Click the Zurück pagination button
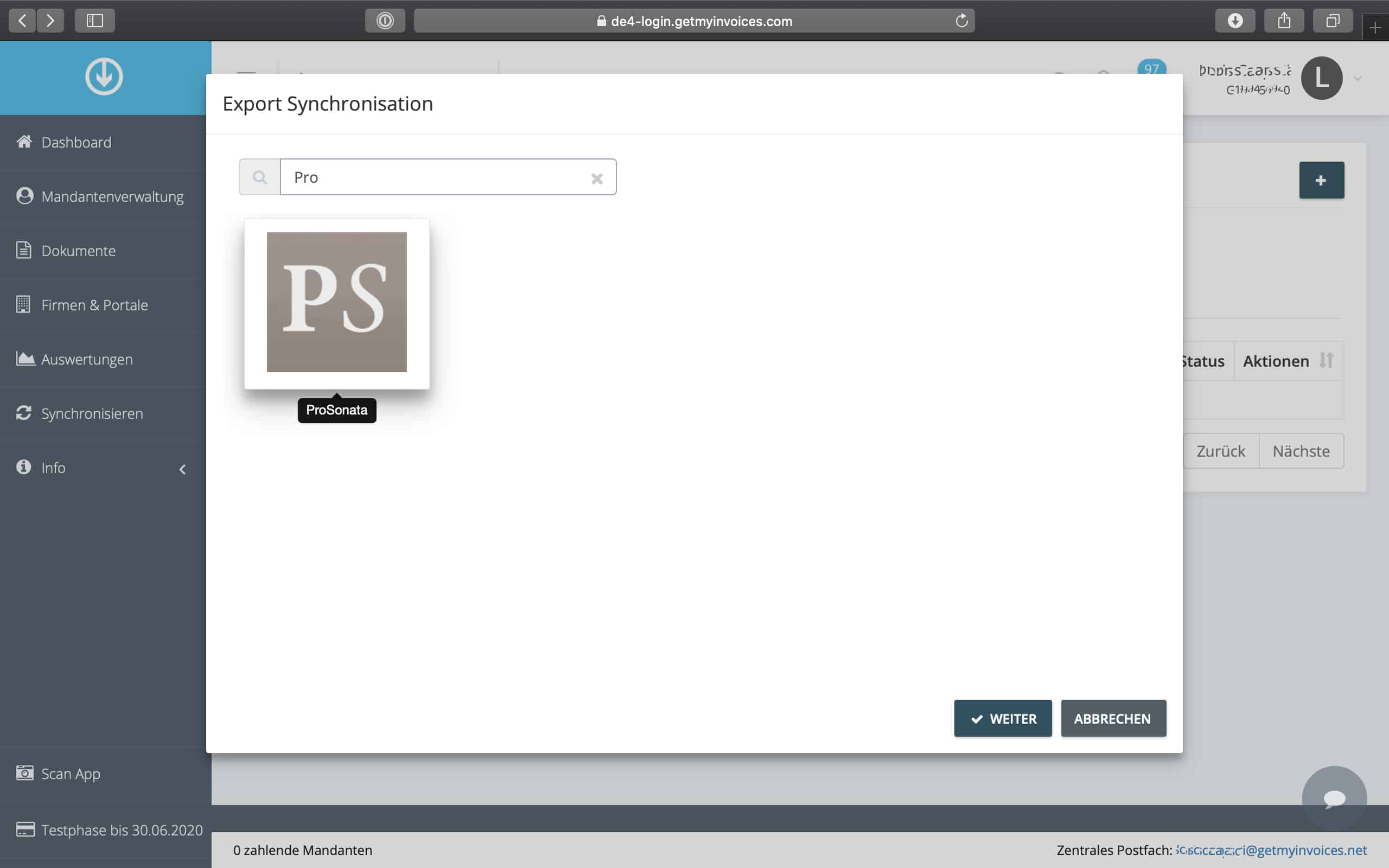Viewport: 1389px width, 868px height. [x=1221, y=451]
